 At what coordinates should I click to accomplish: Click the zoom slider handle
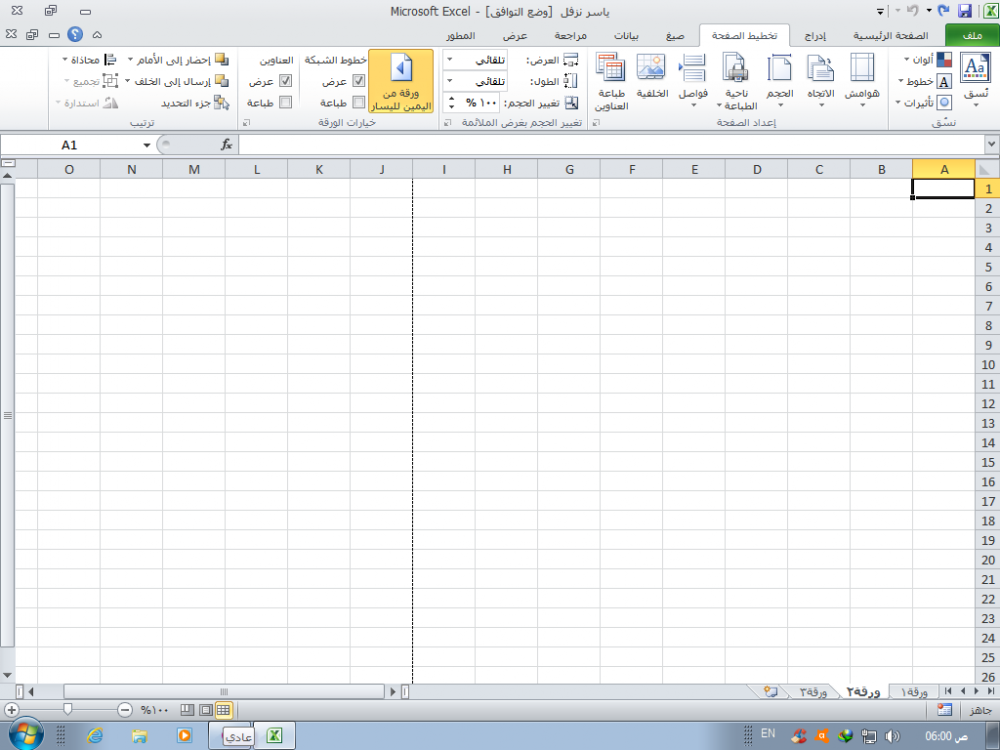pos(68,709)
